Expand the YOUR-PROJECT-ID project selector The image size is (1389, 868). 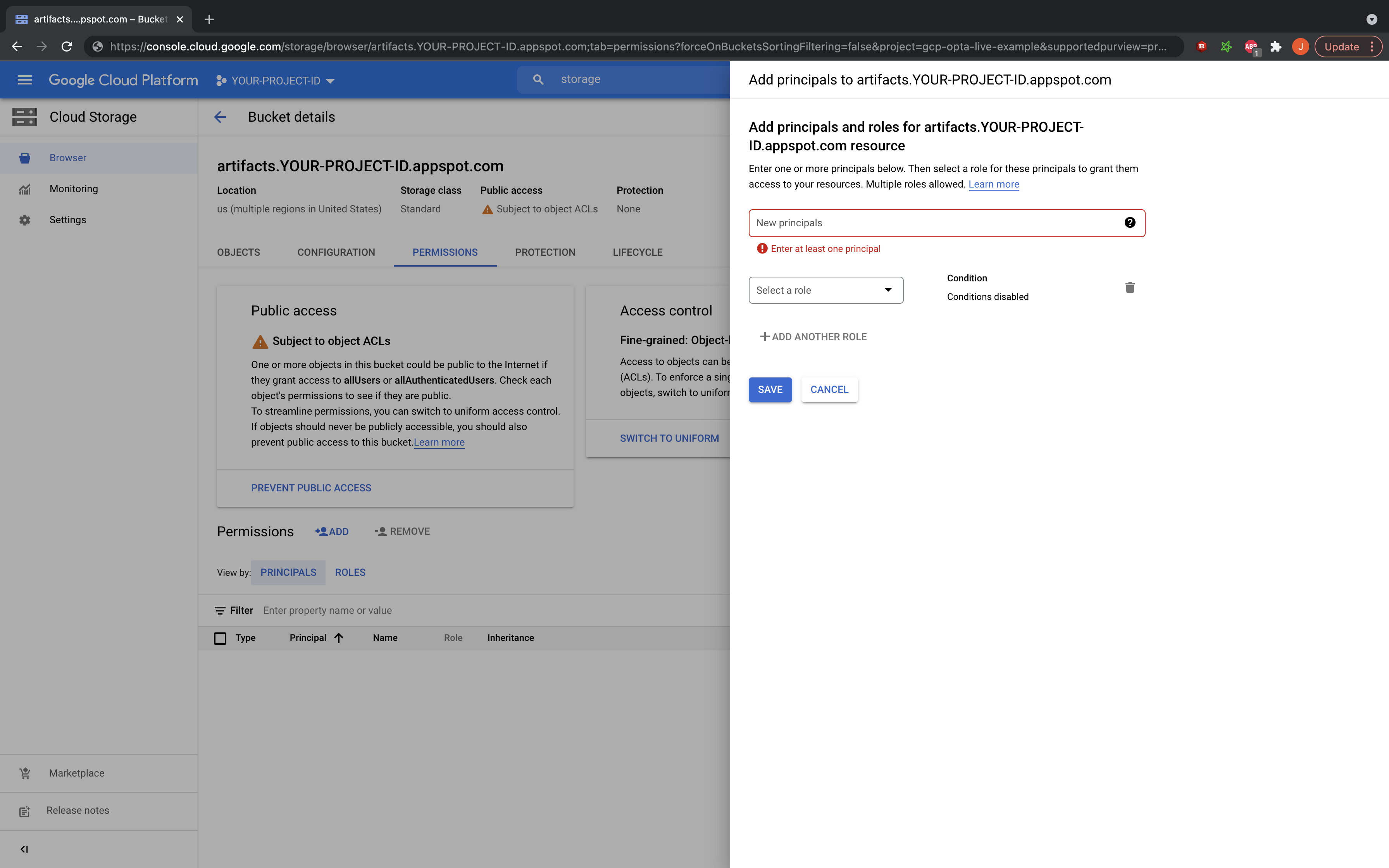(x=276, y=80)
